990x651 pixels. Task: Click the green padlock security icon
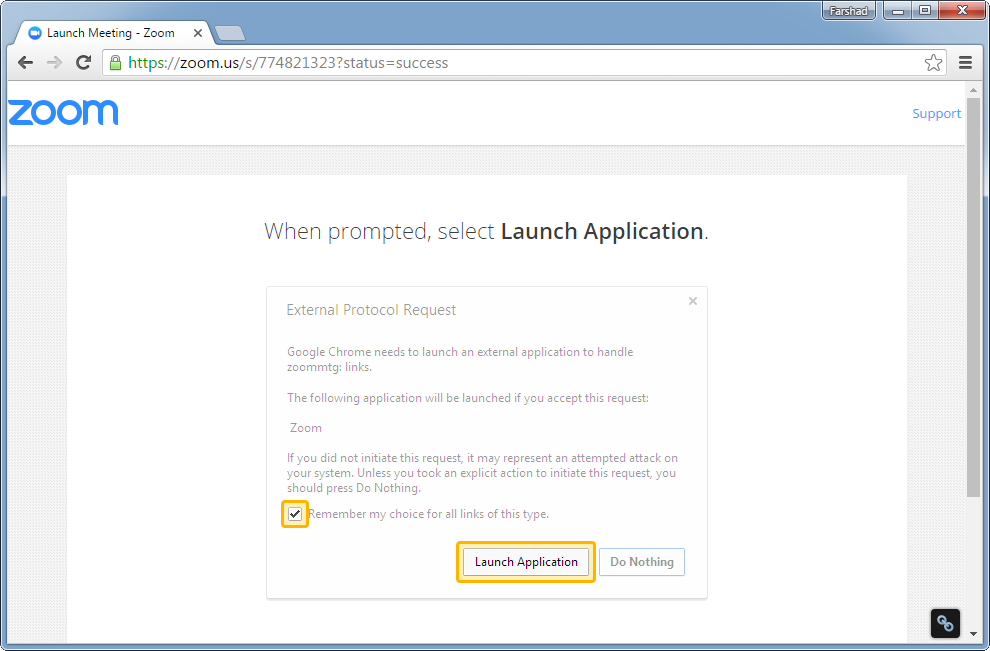pyautogui.click(x=115, y=63)
